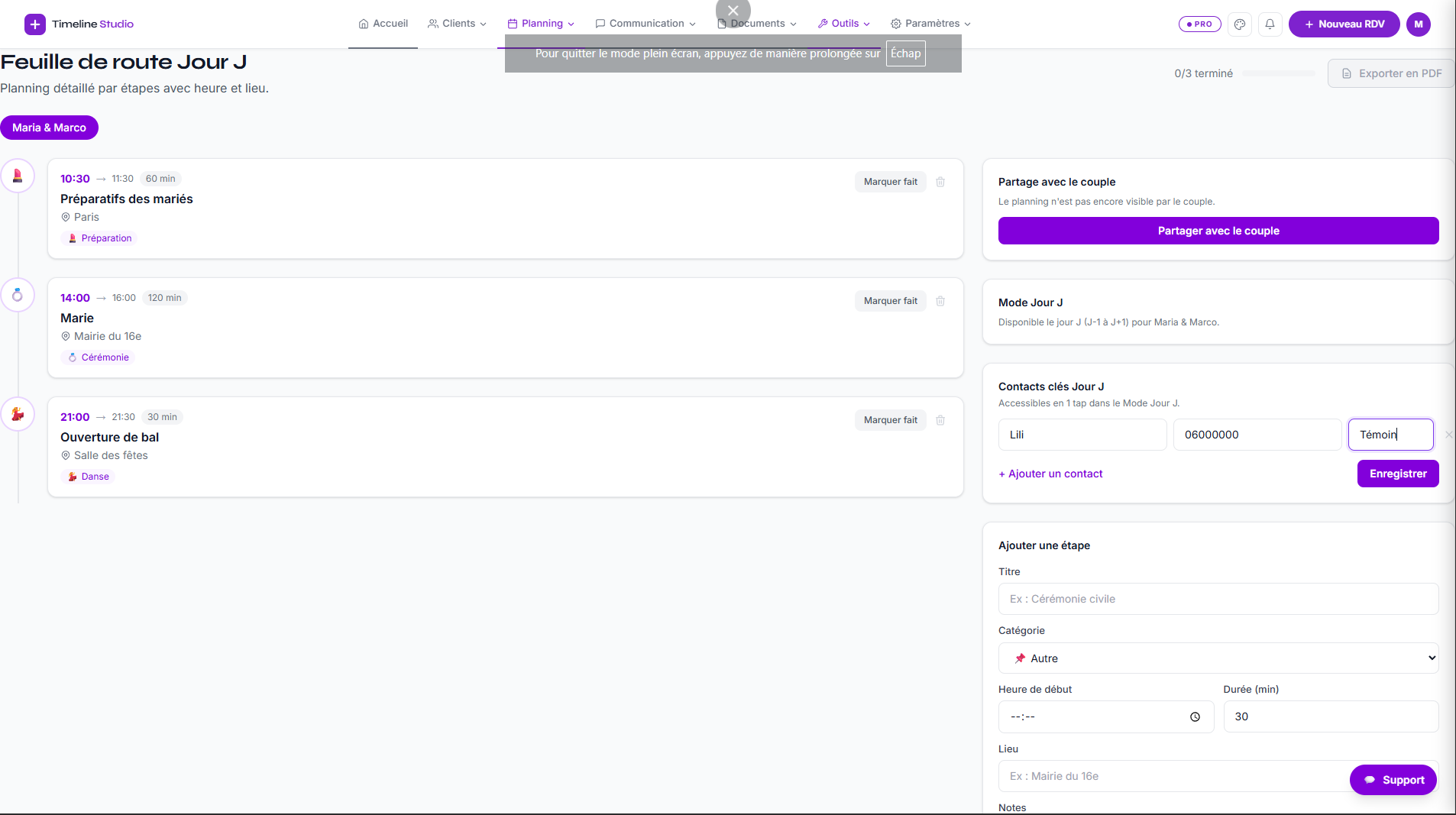
Task: Open the Catégorie dropdown
Action: (1218, 658)
